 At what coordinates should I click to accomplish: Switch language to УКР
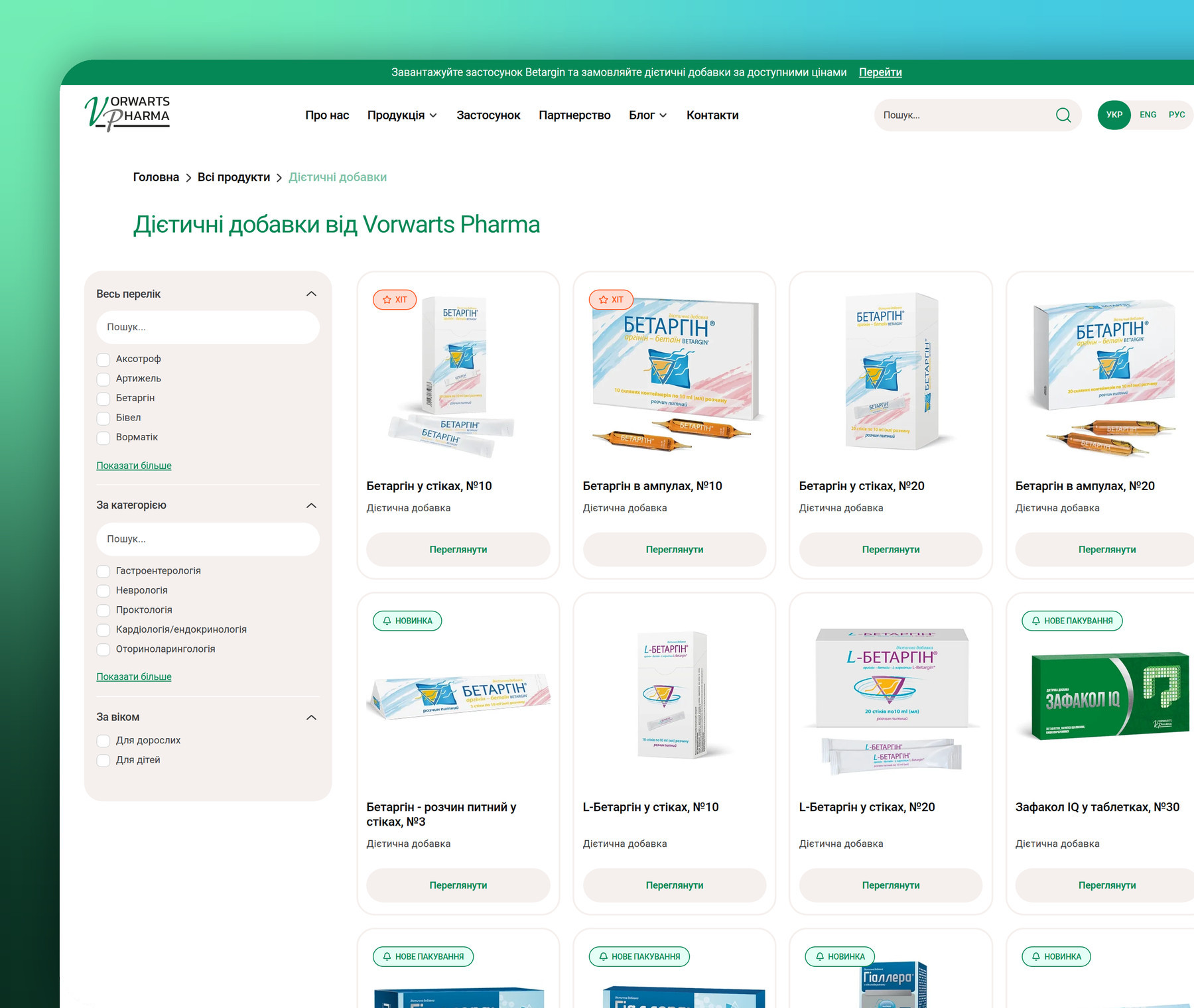(1114, 115)
